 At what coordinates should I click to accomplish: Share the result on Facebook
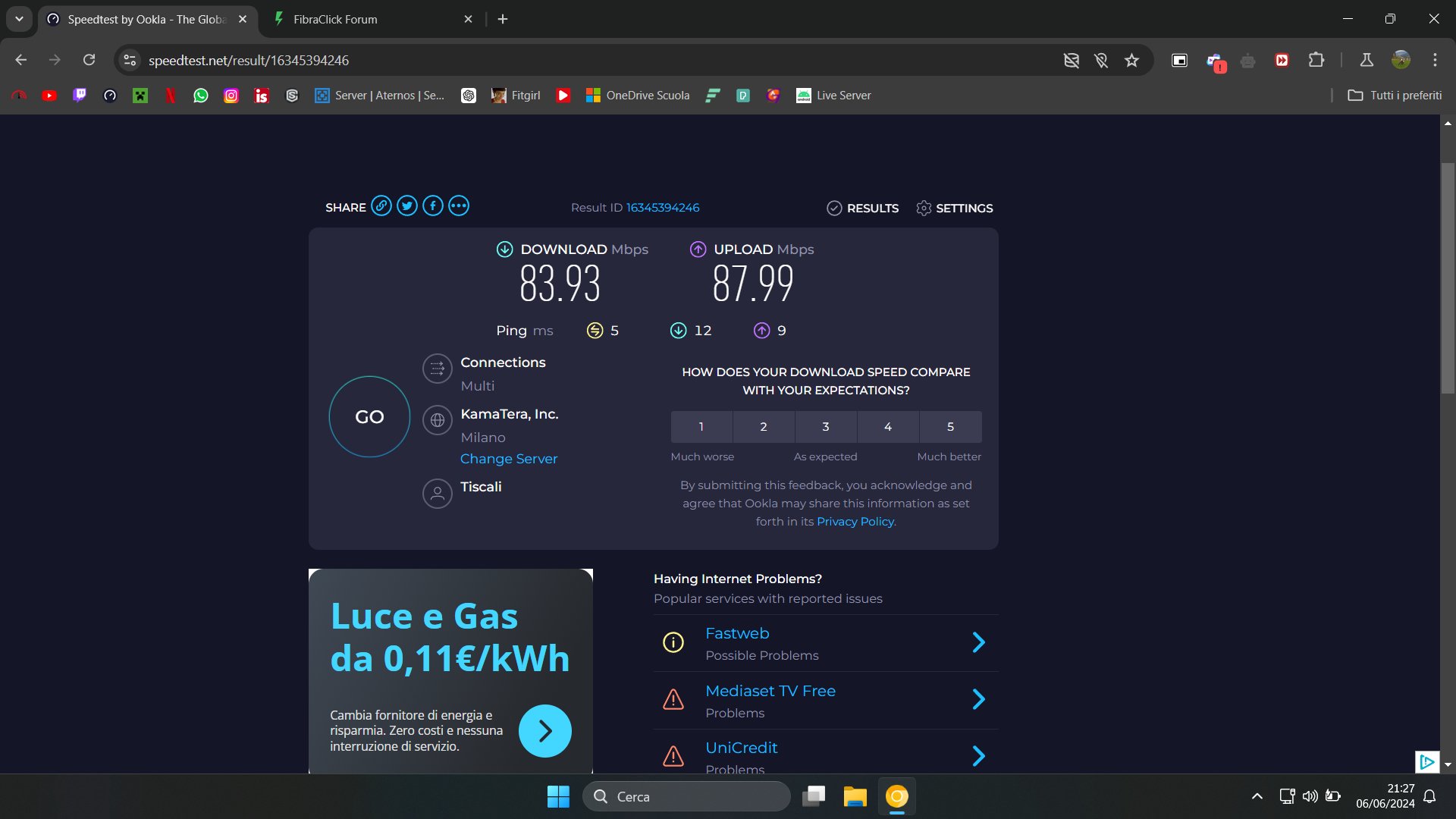433,206
